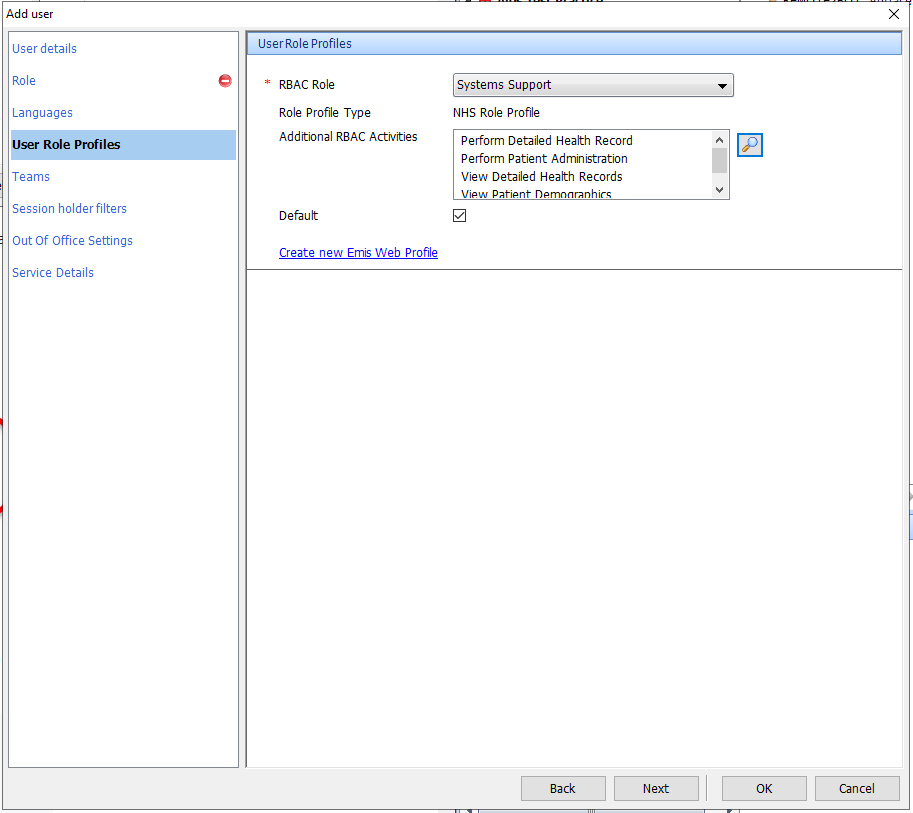
Task: Confirm changes with the OK button
Action: [763, 788]
